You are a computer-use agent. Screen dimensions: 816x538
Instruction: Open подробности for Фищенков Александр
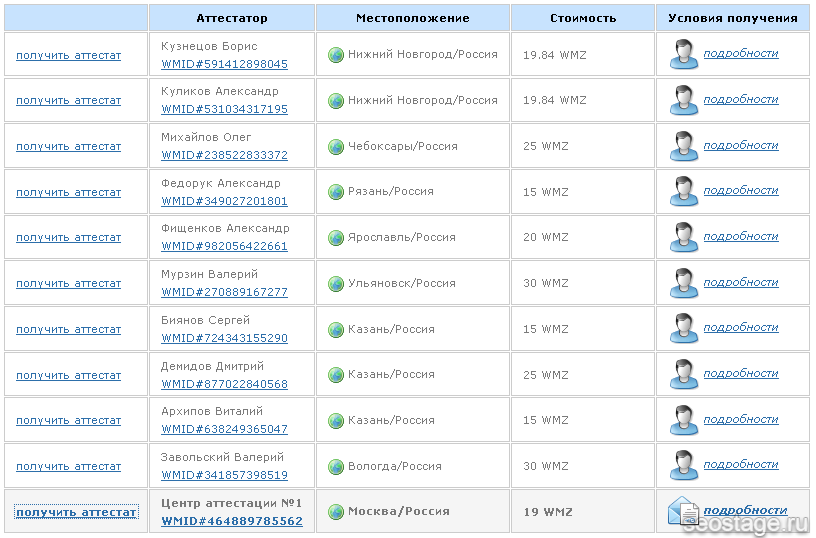(x=741, y=236)
